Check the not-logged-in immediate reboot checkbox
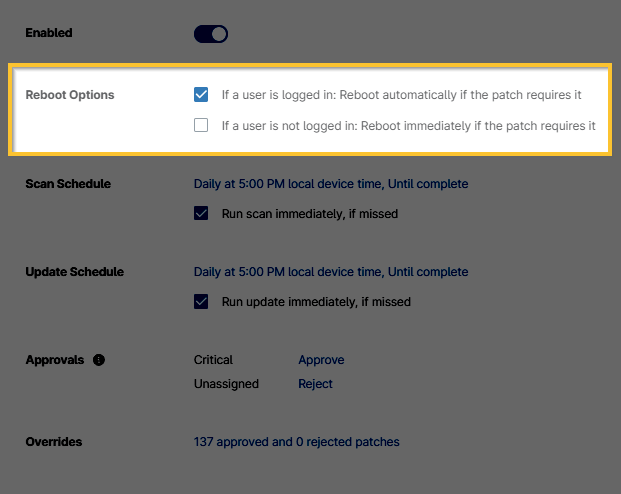 pyautogui.click(x=201, y=126)
